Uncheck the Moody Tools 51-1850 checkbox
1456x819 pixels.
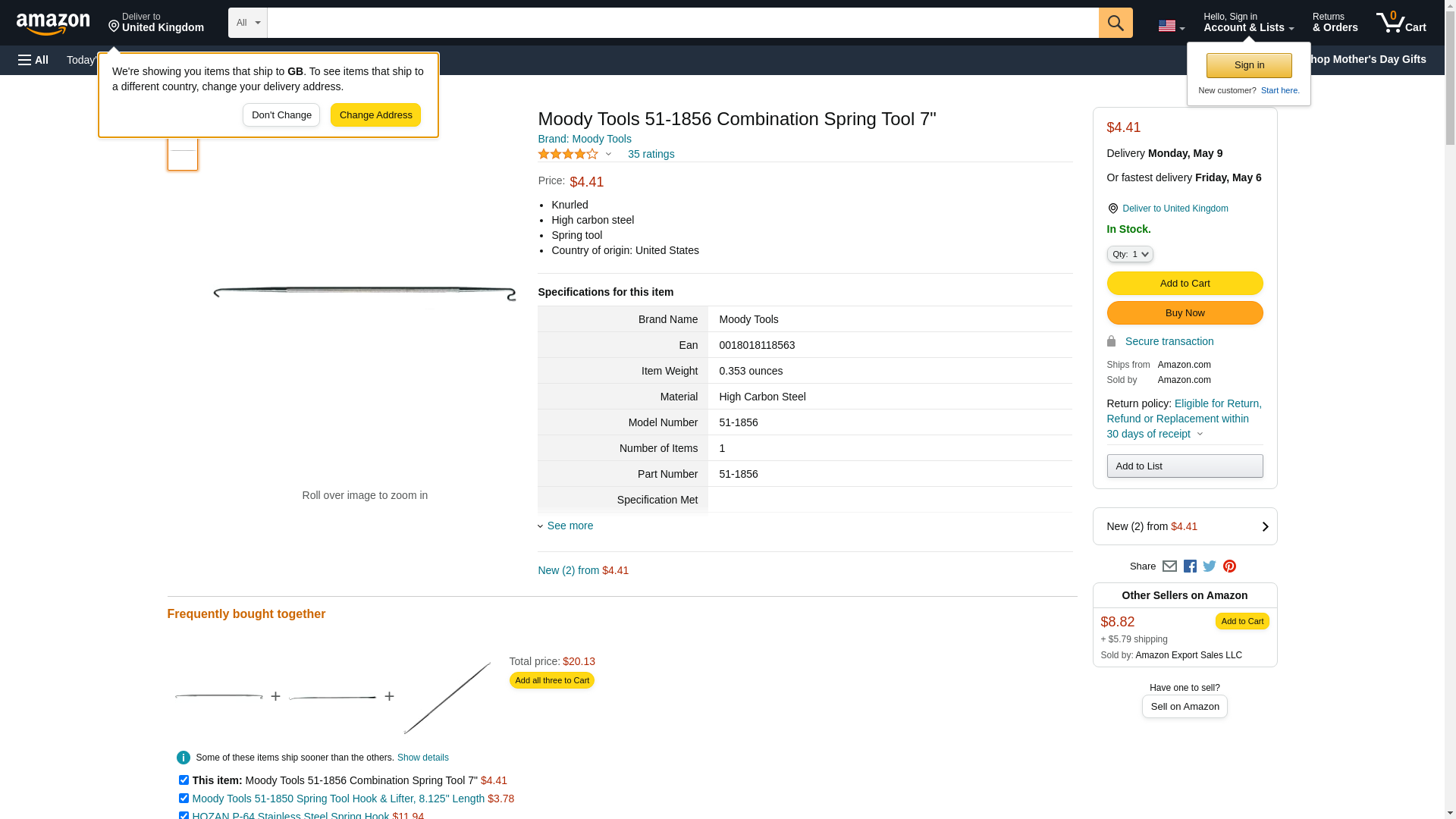point(184,798)
